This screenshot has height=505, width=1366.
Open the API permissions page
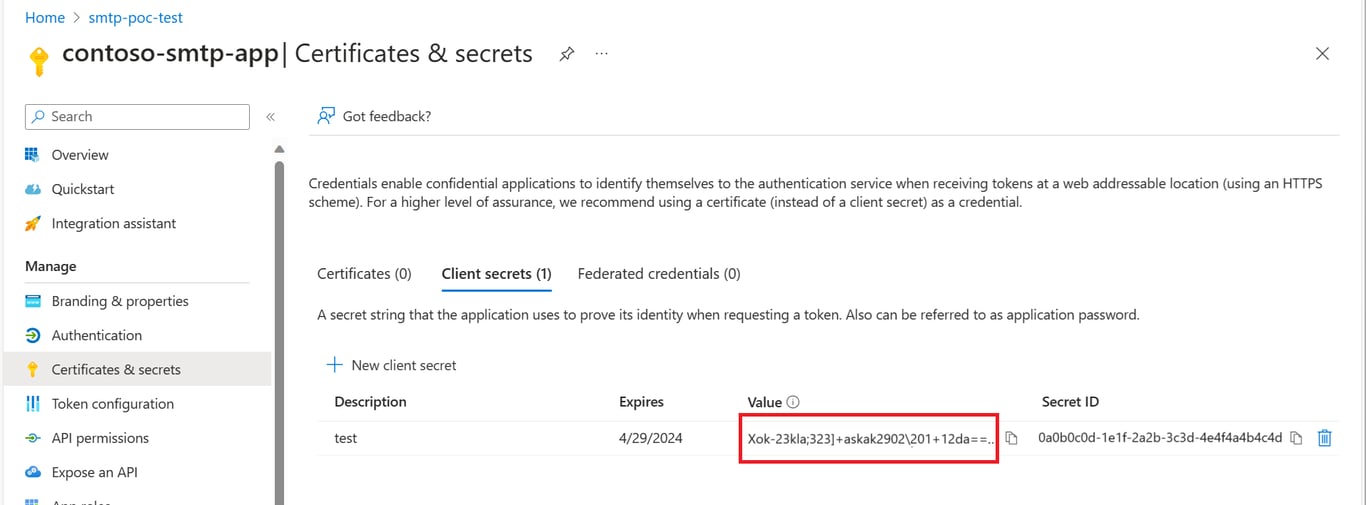click(x=100, y=438)
